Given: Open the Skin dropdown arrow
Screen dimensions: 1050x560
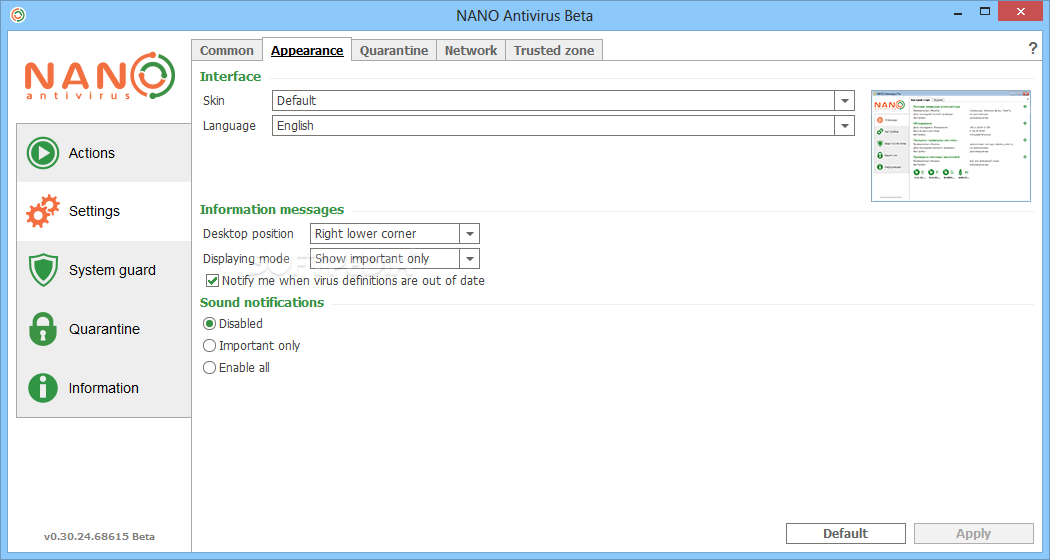Looking at the screenshot, I should (844, 100).
